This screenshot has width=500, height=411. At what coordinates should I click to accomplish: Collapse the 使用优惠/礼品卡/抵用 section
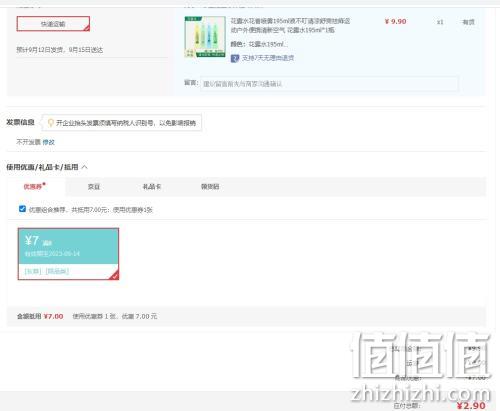click(85, 167)
